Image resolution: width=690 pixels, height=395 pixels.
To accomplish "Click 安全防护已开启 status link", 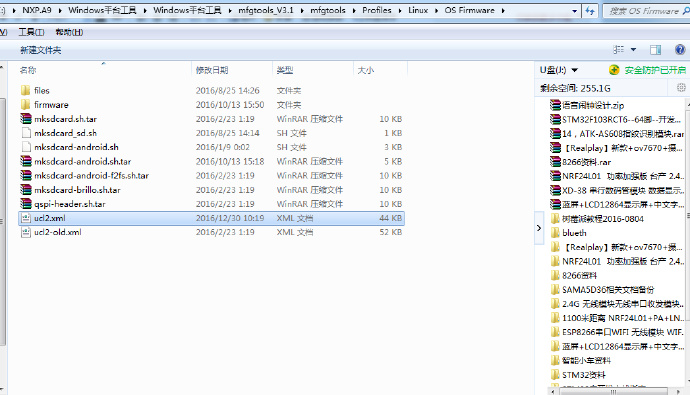I will pos(655,70).
